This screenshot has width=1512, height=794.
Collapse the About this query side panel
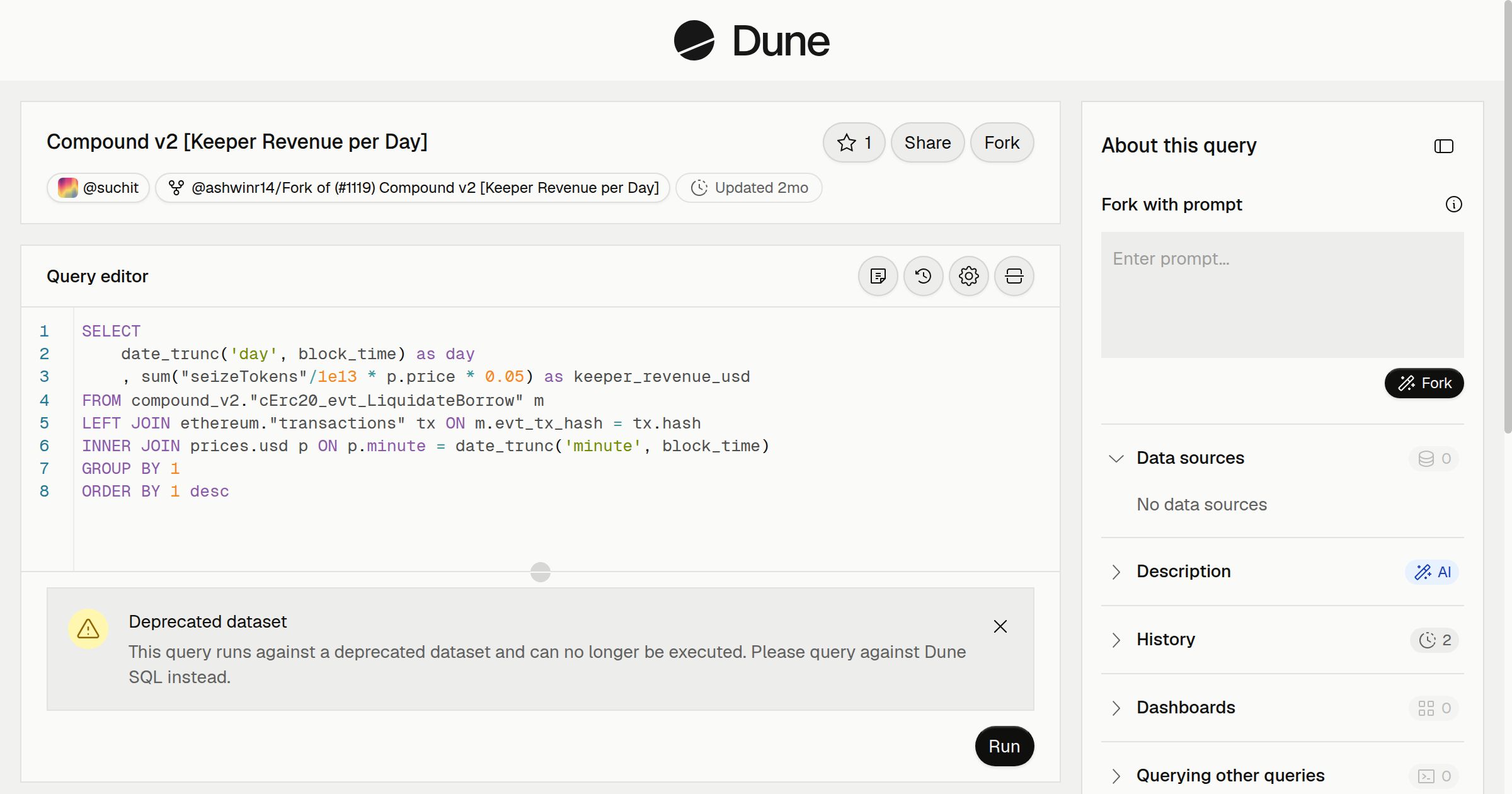(1444, 146)
